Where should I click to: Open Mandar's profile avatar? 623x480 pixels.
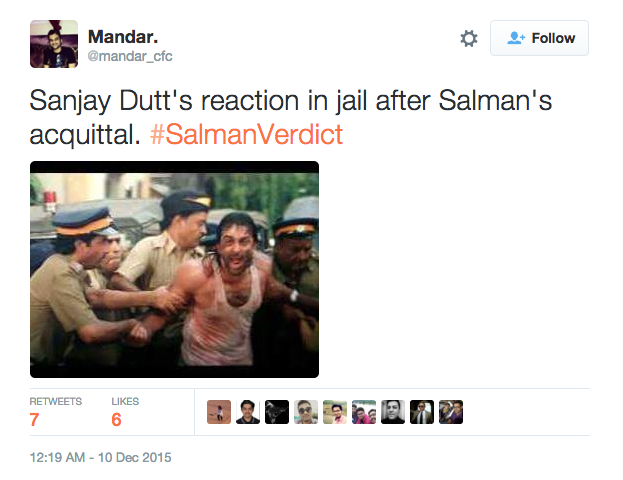pyautogui.click(x=54, y=44)
